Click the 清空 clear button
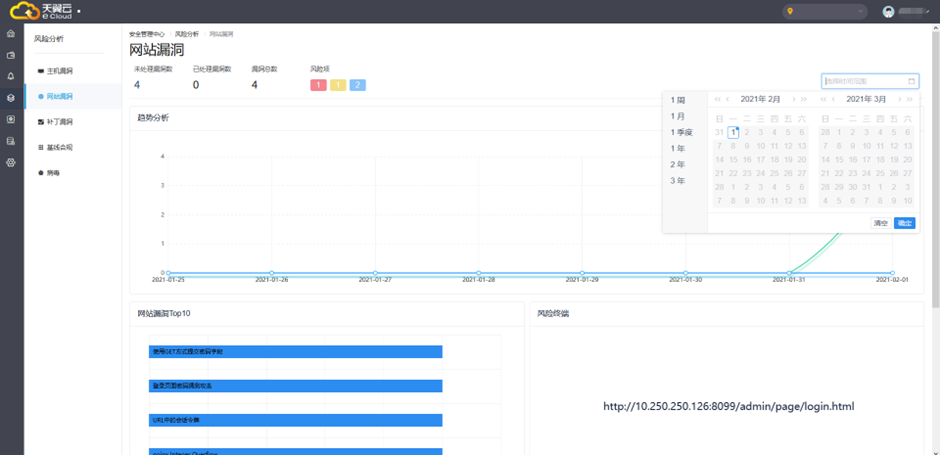This screenshot has width=940, height=455. pyautogui.click(x=880, y=223)
